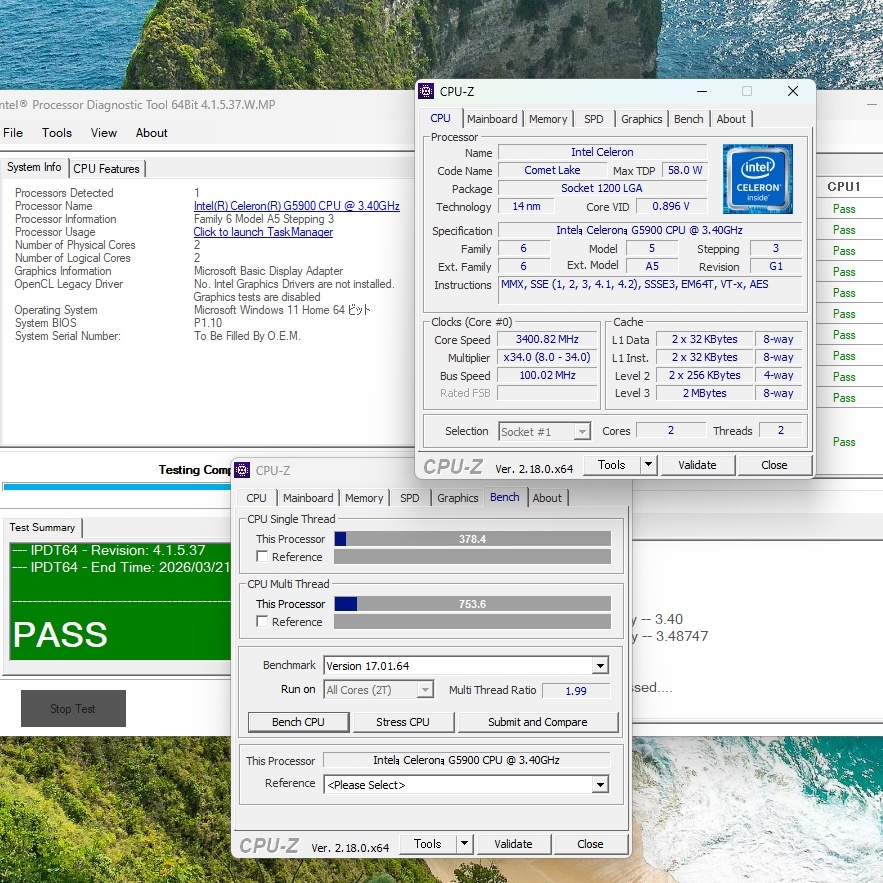The image size is (883, 883).
Task: Open the View menu in Intel Diagnostic Tool
Action: coord(104,133)
